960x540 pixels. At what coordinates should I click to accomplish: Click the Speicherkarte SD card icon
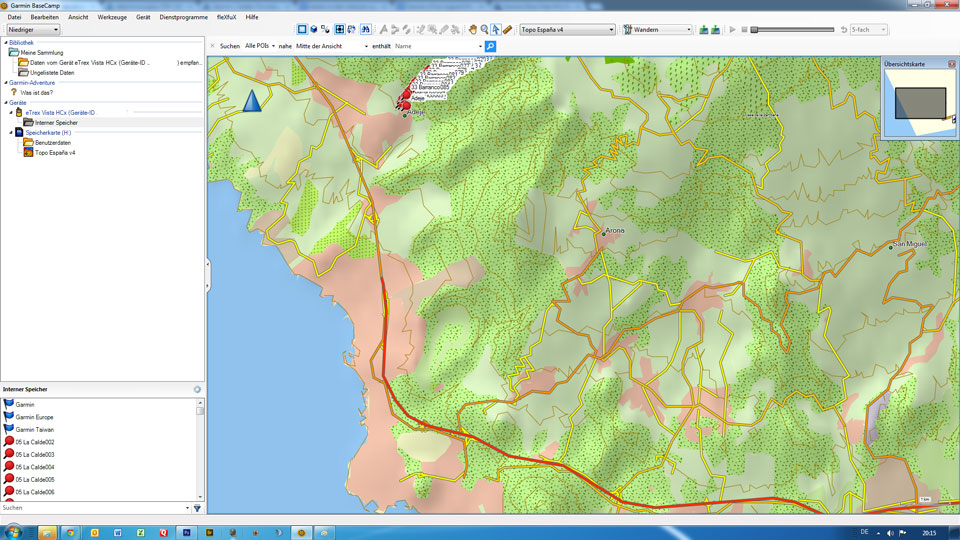click(19, 132)
